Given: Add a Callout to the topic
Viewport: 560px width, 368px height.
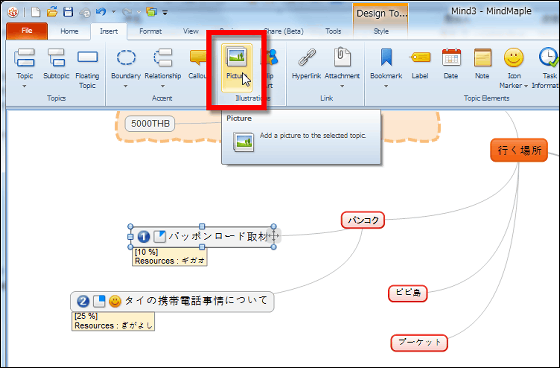Looking at the screenshot, I should tap(198, 64).
